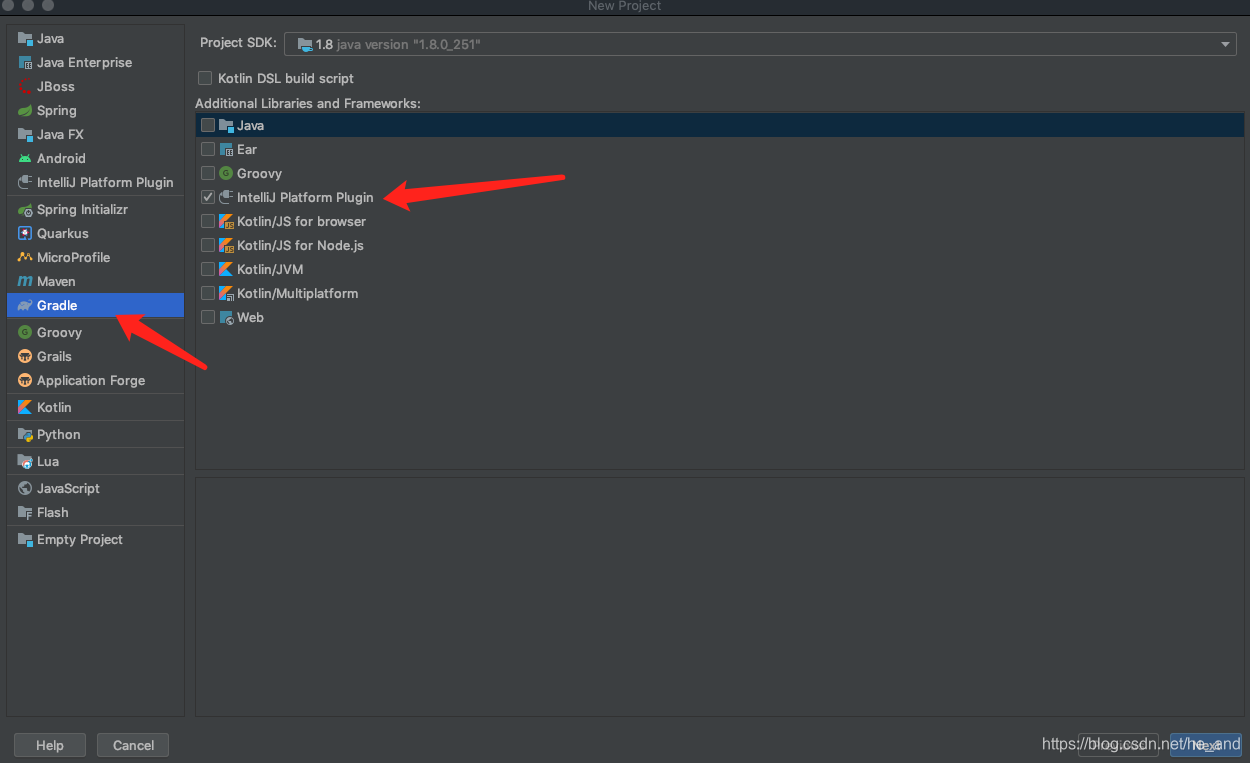Click Grails label in sidebar
The width and height of the screenshot is (1250, 763).
coord(55,356)
